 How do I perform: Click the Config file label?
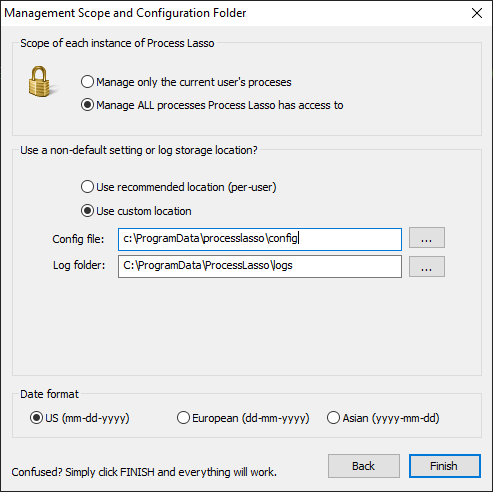click(x=78, y=239)
